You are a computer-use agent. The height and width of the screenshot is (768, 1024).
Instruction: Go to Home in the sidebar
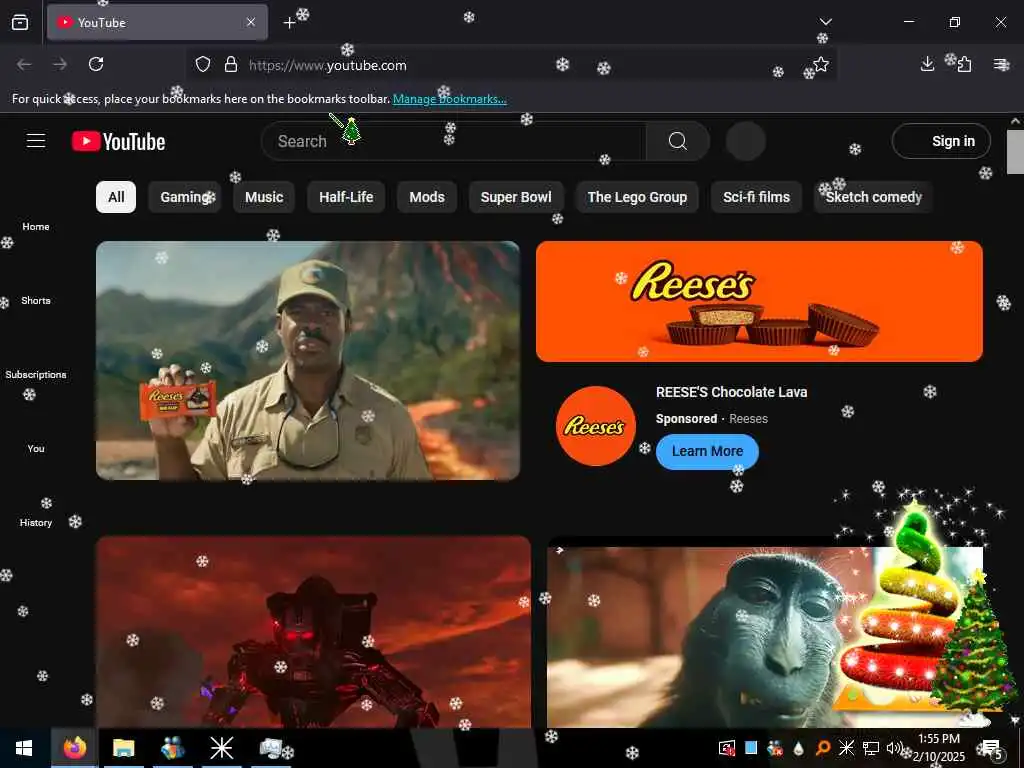[36, 227]
